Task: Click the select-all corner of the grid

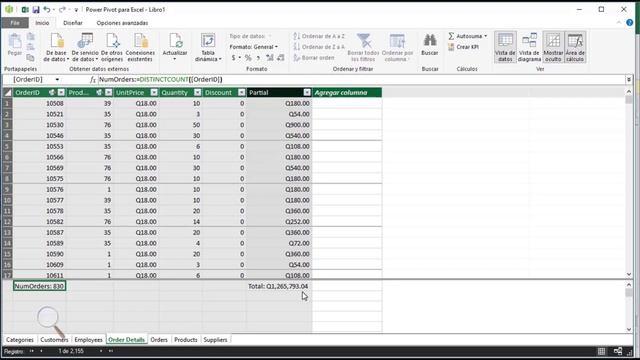Action: point(7,93)
